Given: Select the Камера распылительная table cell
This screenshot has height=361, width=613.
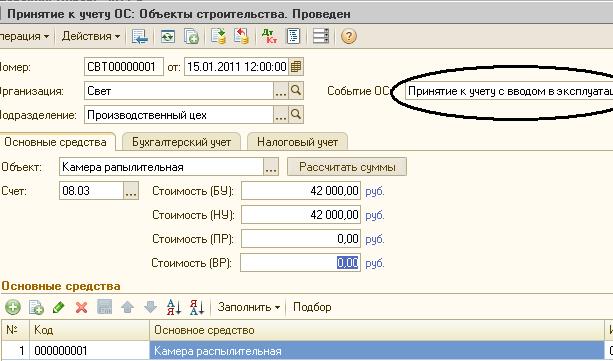Looking at the screenshot, I should point(377,350).
